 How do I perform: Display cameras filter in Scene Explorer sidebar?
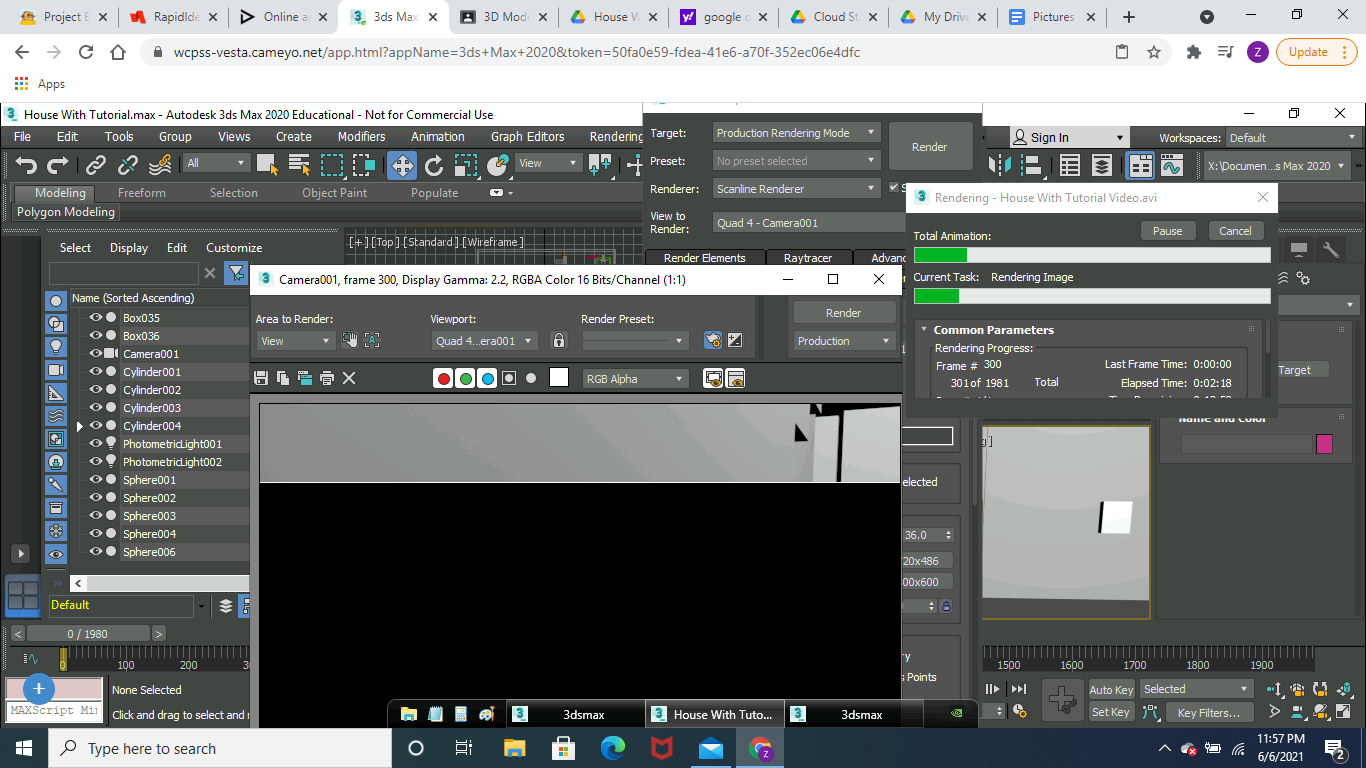(x=56, y=370)
